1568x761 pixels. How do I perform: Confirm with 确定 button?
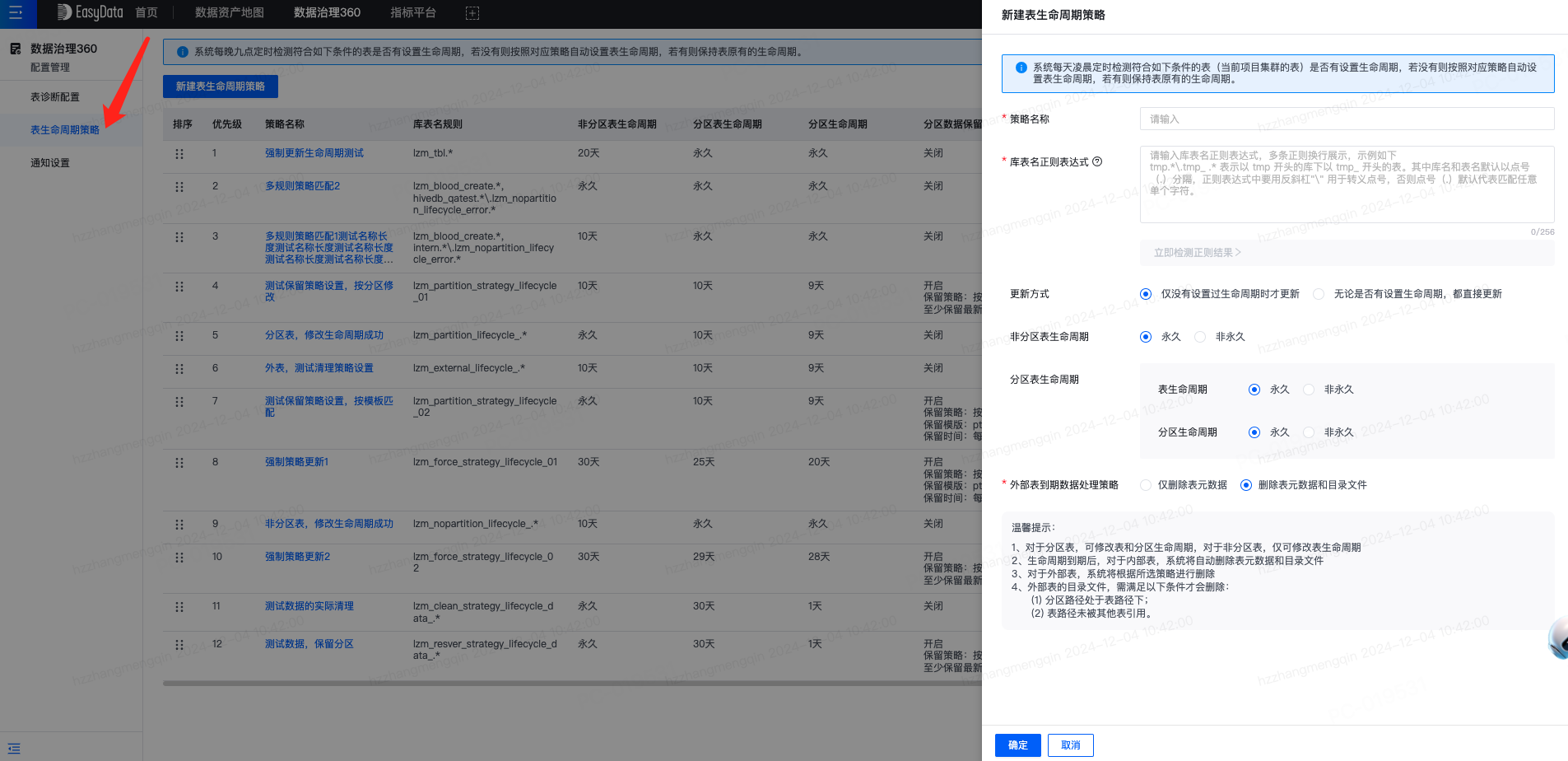coord(1018,745)
